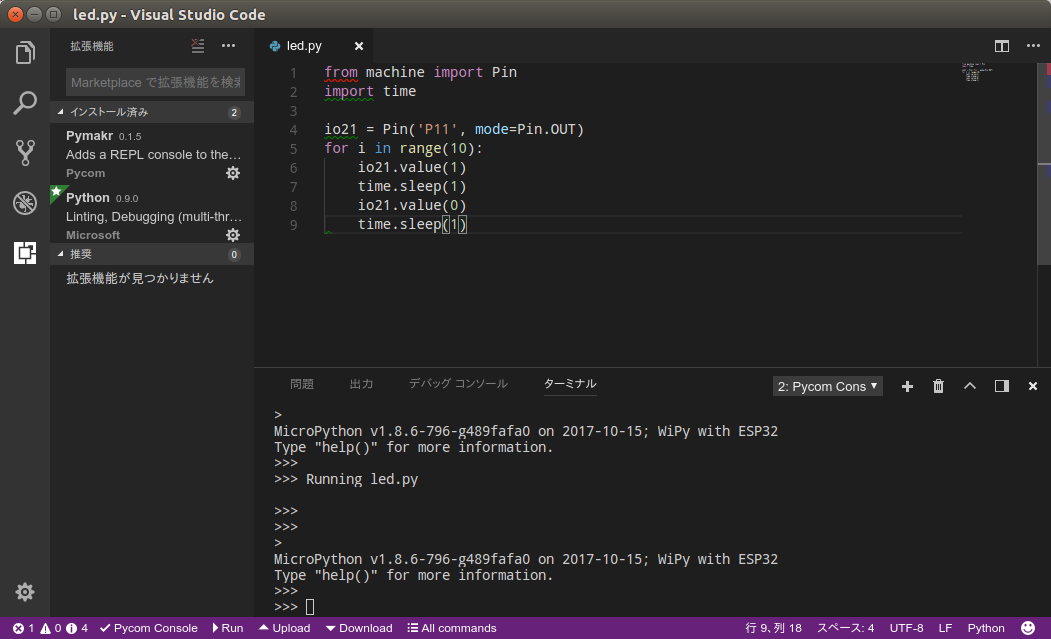Viewport: 1051px width, 639px height.
Task: Open the Explorer view in activity bar
Action: click(x=25, y=52)
